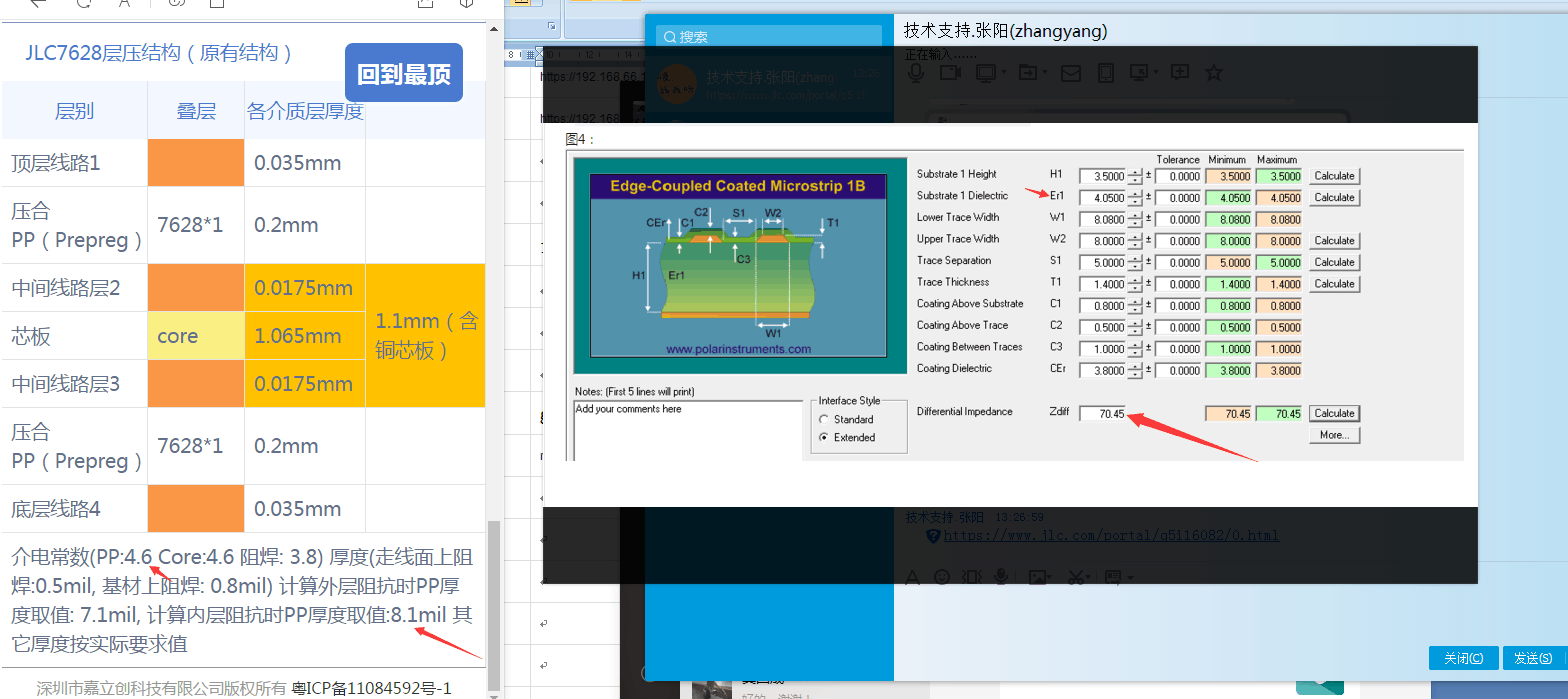This screenshot has width=1568, height=699.
Task: Click the phone/mobile device icon in chat
Action: point(1105,73)
